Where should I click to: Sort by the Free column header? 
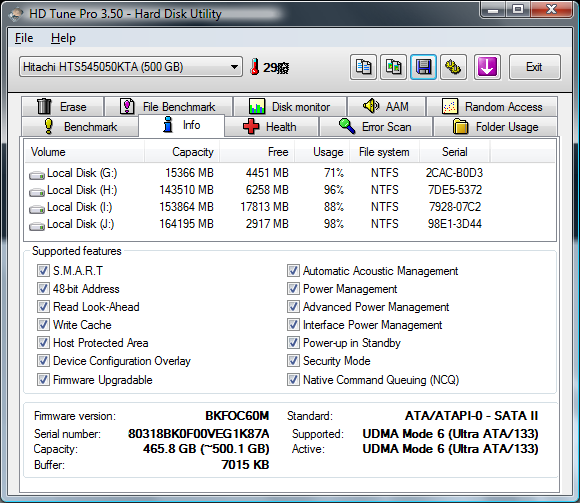(x=257, y=152)
